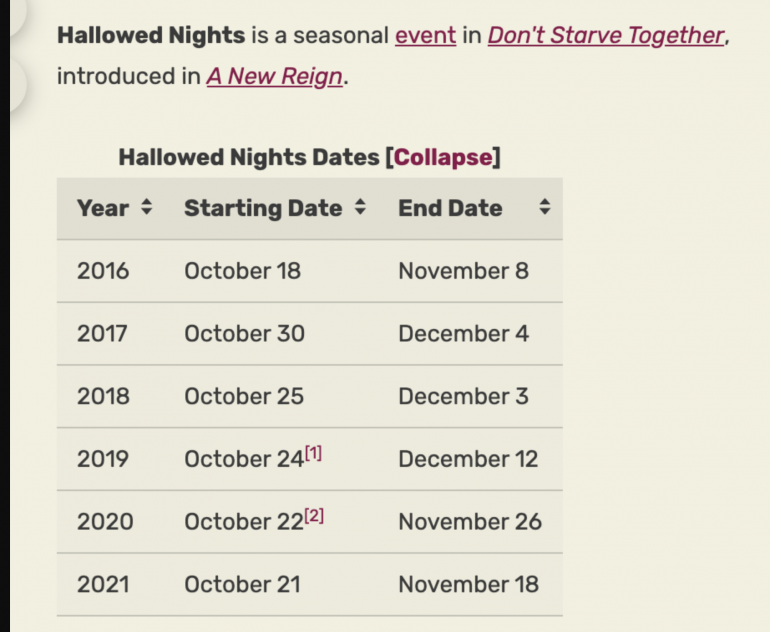This screenshot has height=632, width=770.
Task: Click the 2016 year cell
Action: tap(103, 271)
